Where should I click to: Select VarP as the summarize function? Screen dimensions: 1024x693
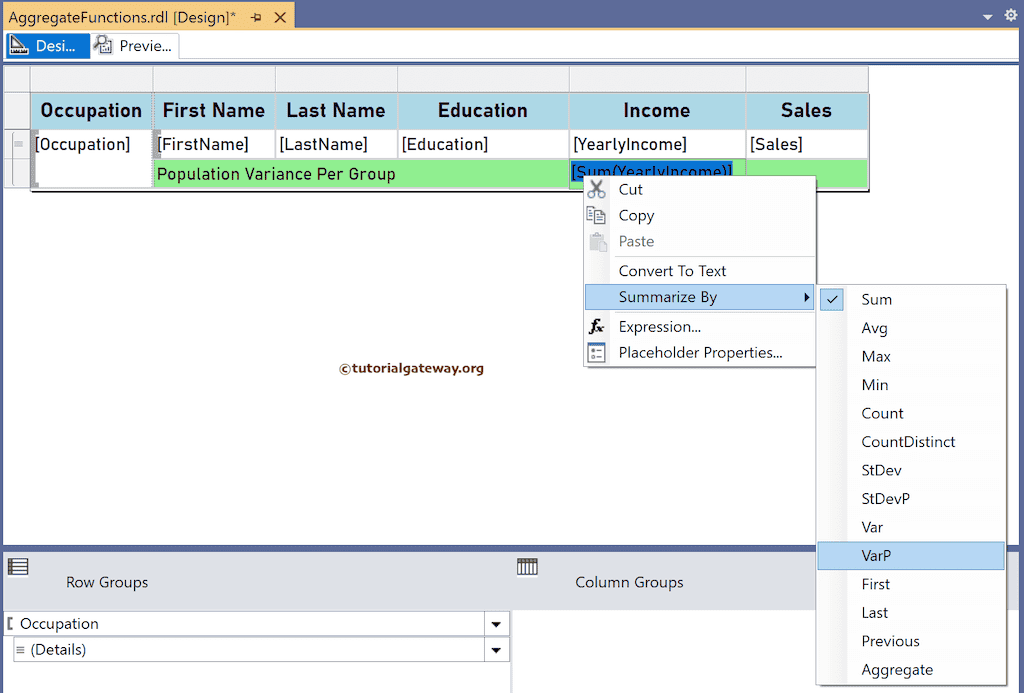(x=876, y=555)
